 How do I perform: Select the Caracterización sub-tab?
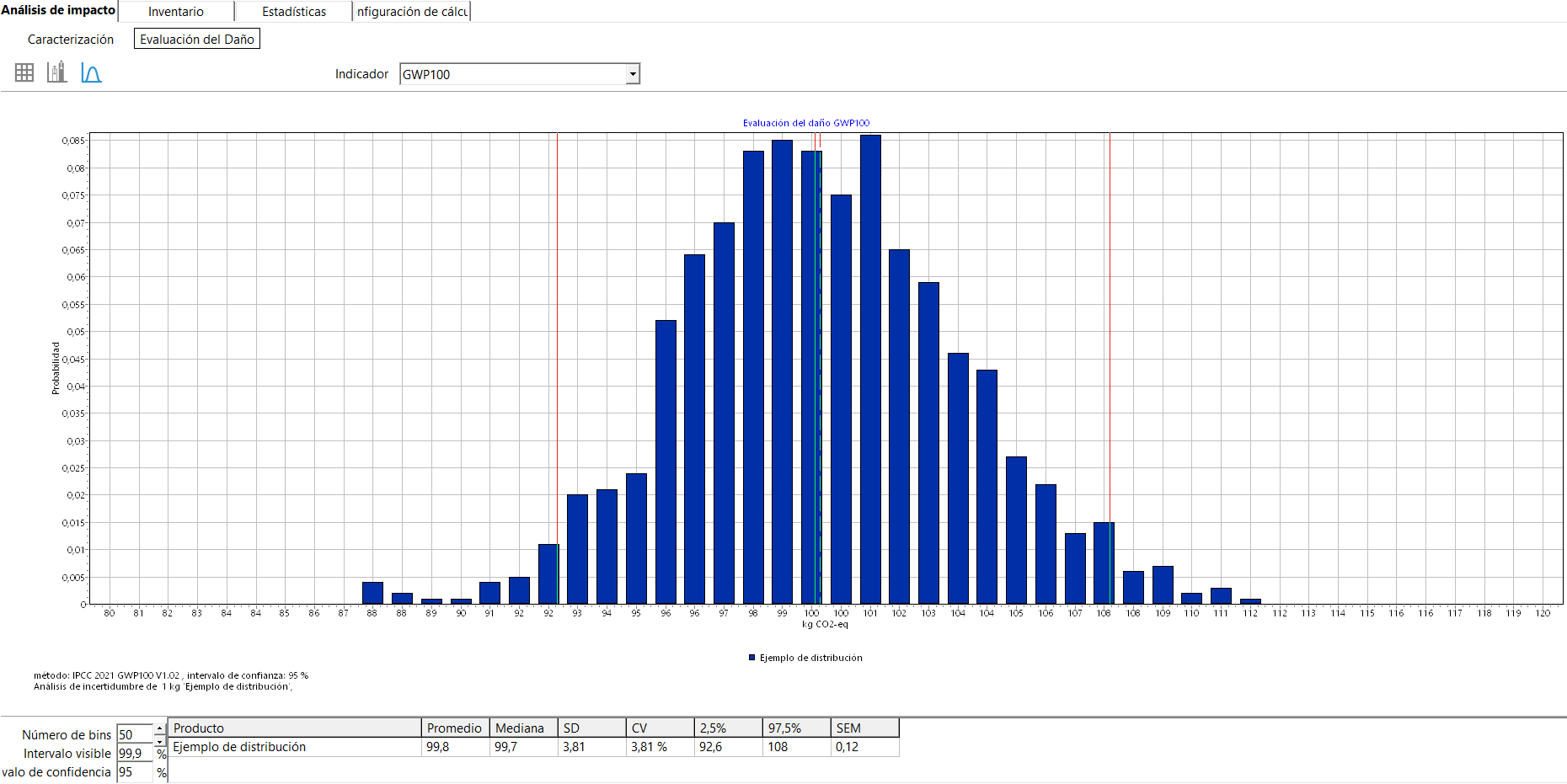pyautogui.click(x=71, y=40)
